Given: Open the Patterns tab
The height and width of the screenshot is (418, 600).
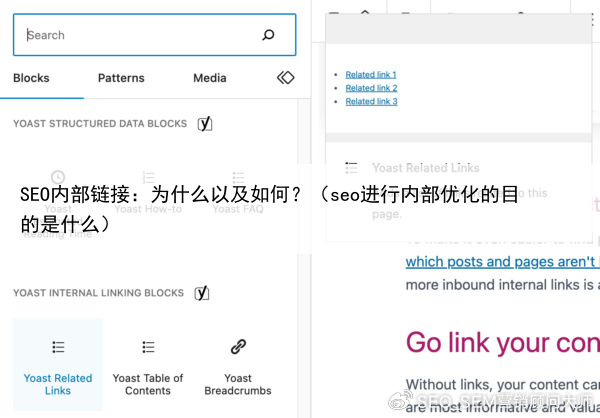Looking at the screenshot, I should pyautogui.click(x=121, y=78).
